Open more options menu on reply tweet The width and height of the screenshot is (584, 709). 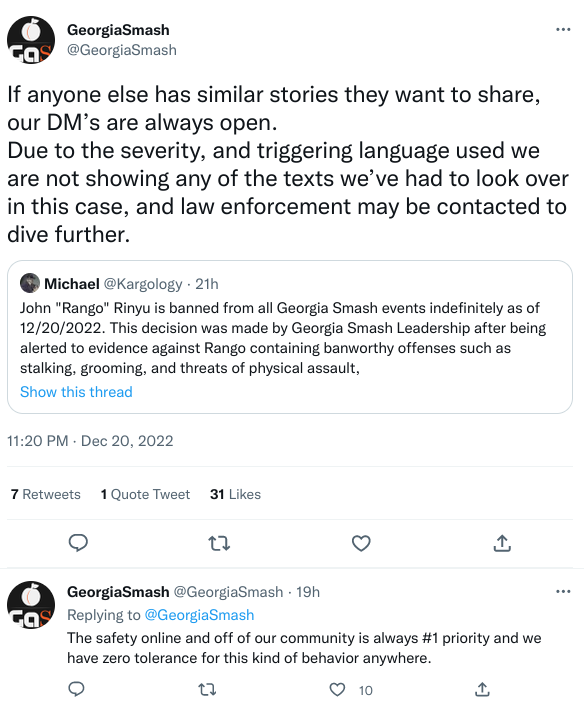pyautogui.click(x=563, y=591)
